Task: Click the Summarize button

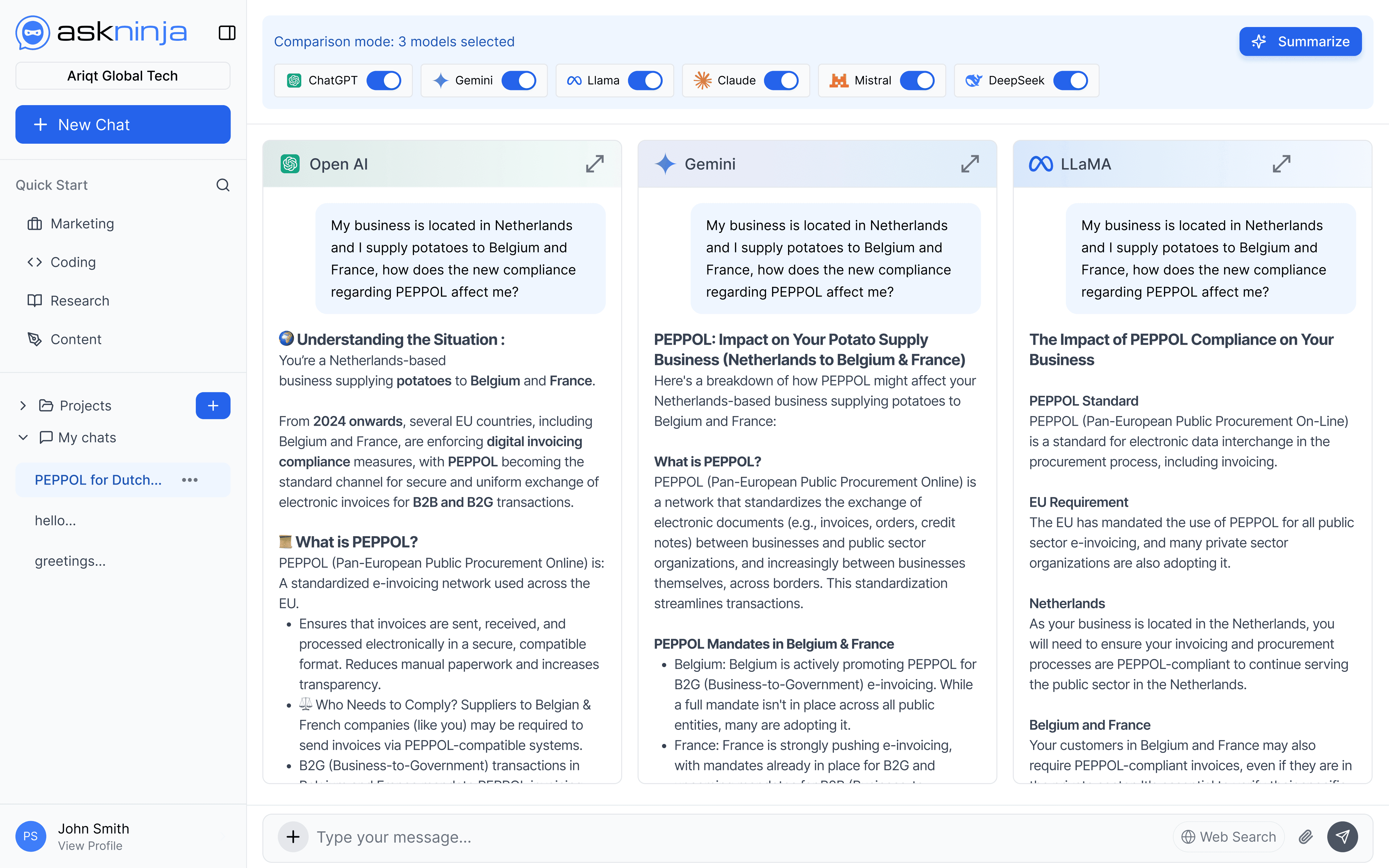Action: pos(1300,41)
